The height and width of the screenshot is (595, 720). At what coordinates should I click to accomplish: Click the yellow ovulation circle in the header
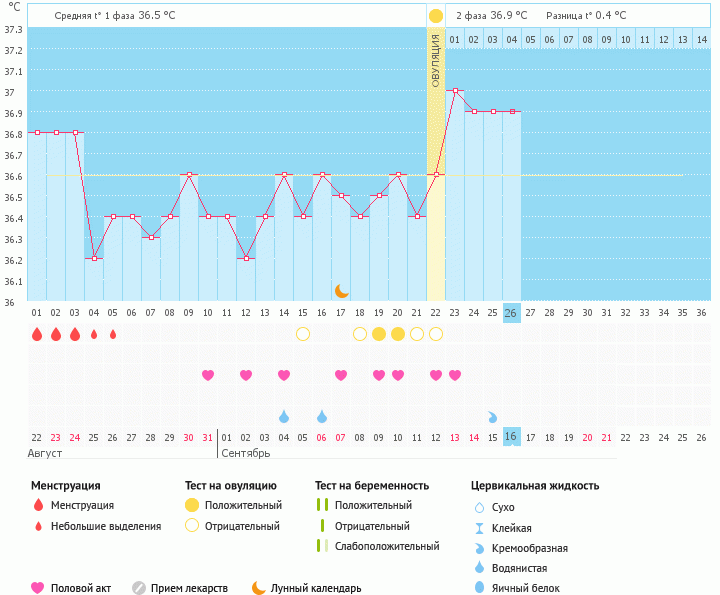coord(436,16)
